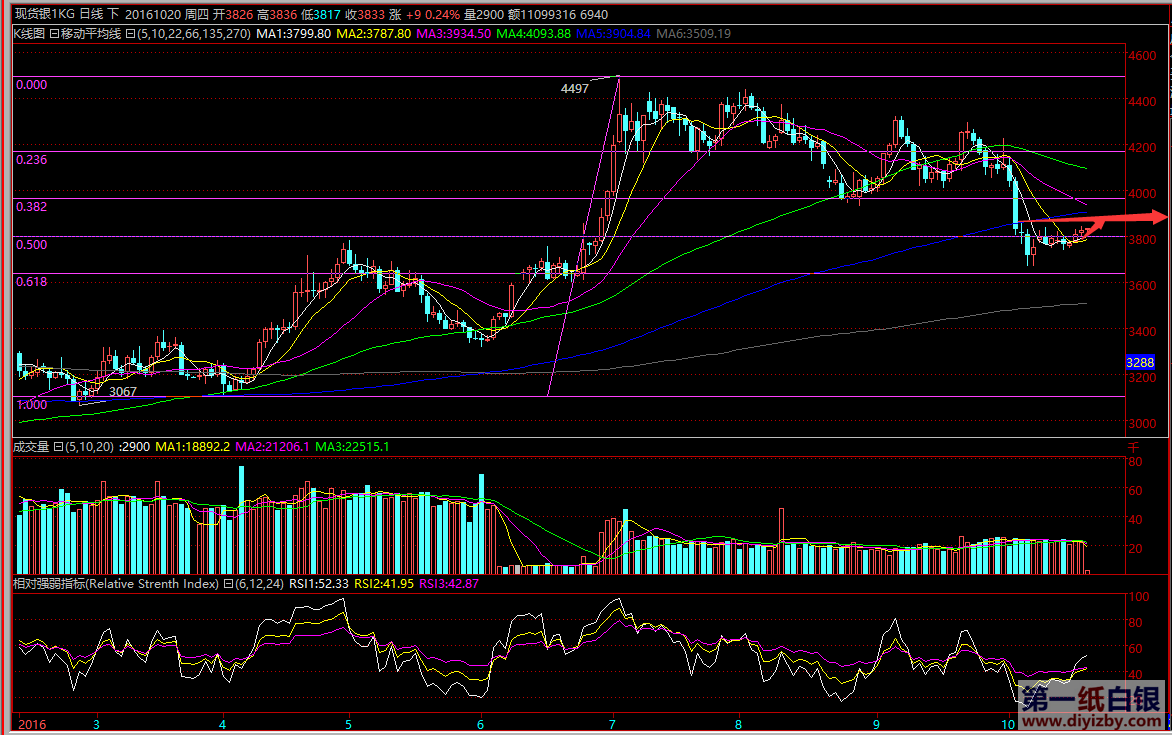Click the blue MA5:3904.84 legend color

(x=614, y=33)
